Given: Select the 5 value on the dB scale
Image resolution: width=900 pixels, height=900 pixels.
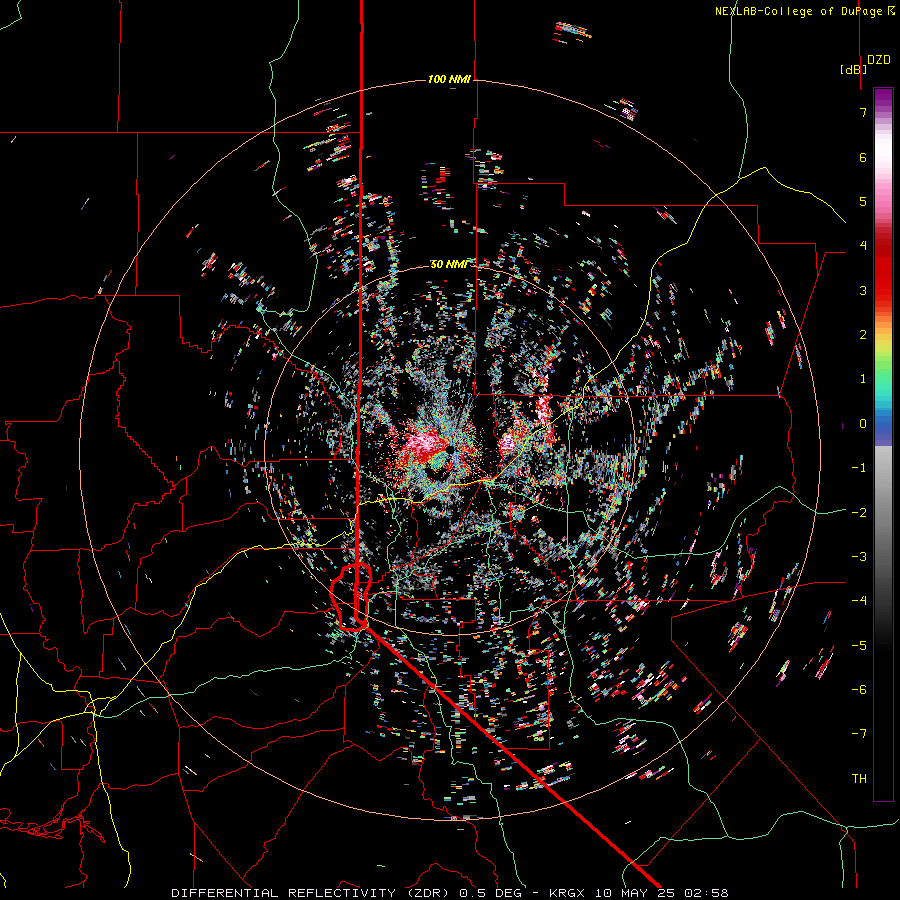Looking at the screenshot, I should (863, 201).
